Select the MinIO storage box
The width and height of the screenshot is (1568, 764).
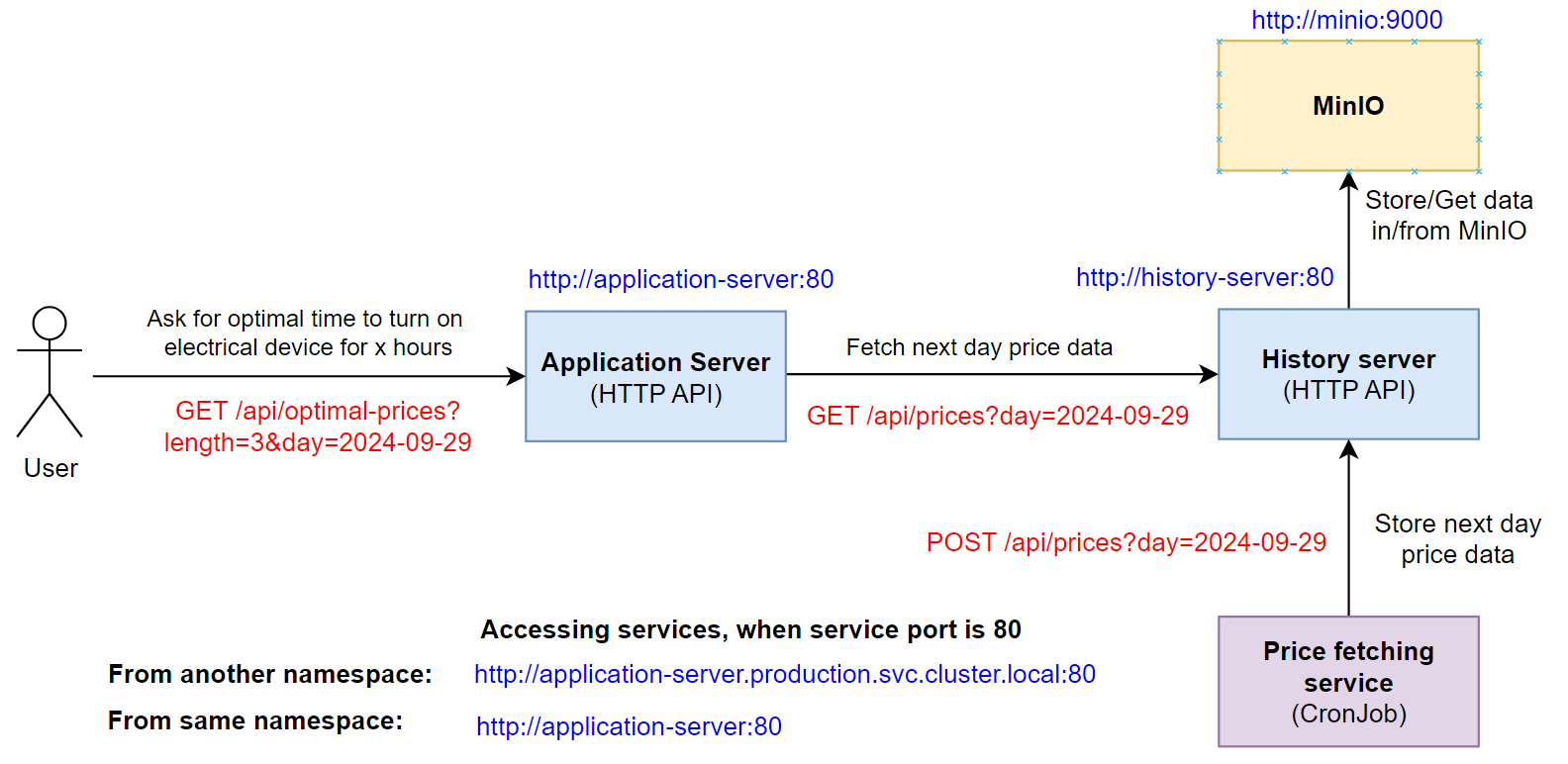click(x=1348, y=106)
